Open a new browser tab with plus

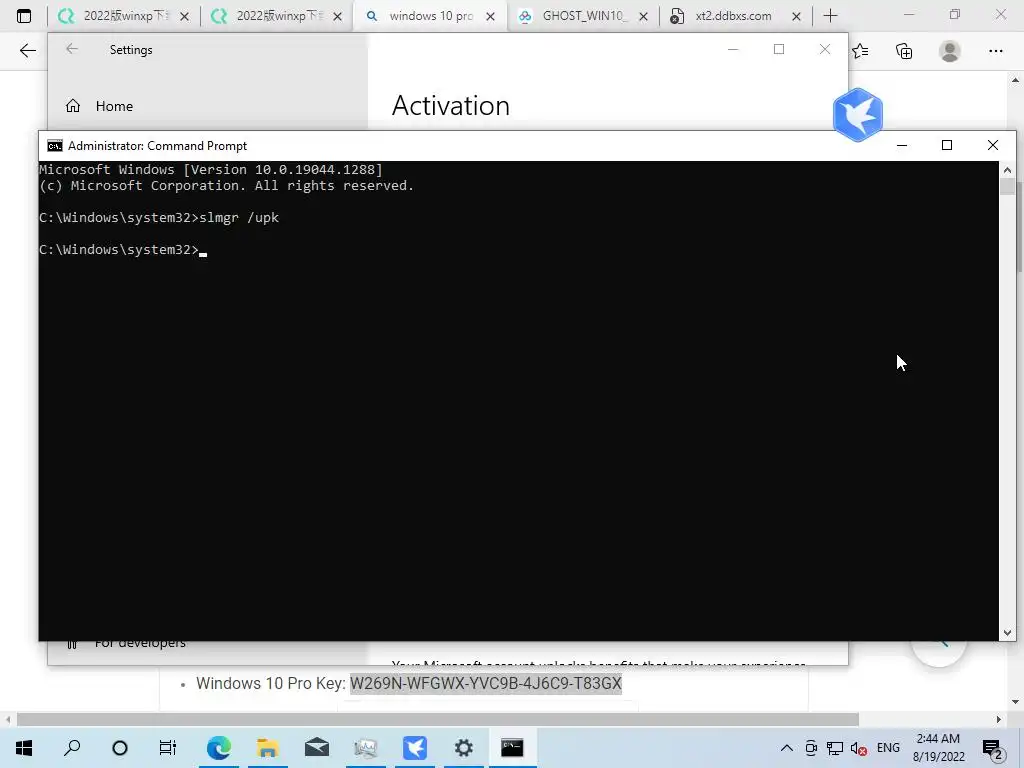pyautogui.click(x=830, y=16)
